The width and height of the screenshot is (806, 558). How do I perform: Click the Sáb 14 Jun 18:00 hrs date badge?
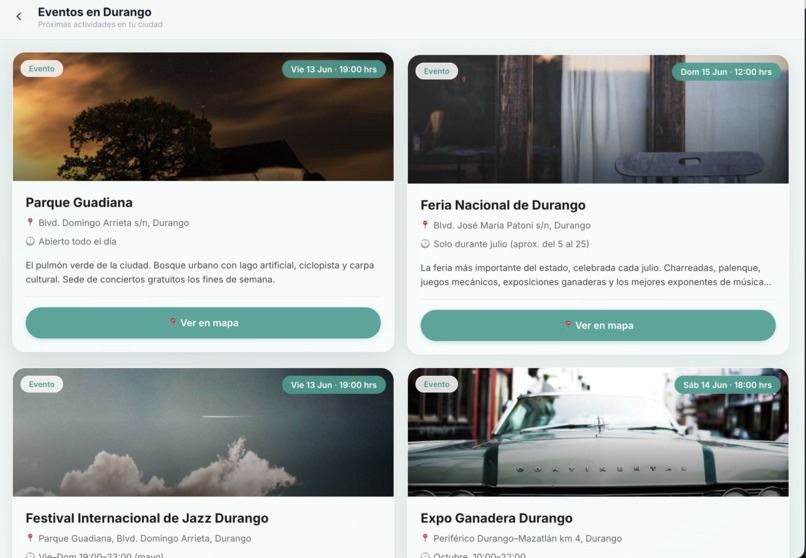point(727,385)
